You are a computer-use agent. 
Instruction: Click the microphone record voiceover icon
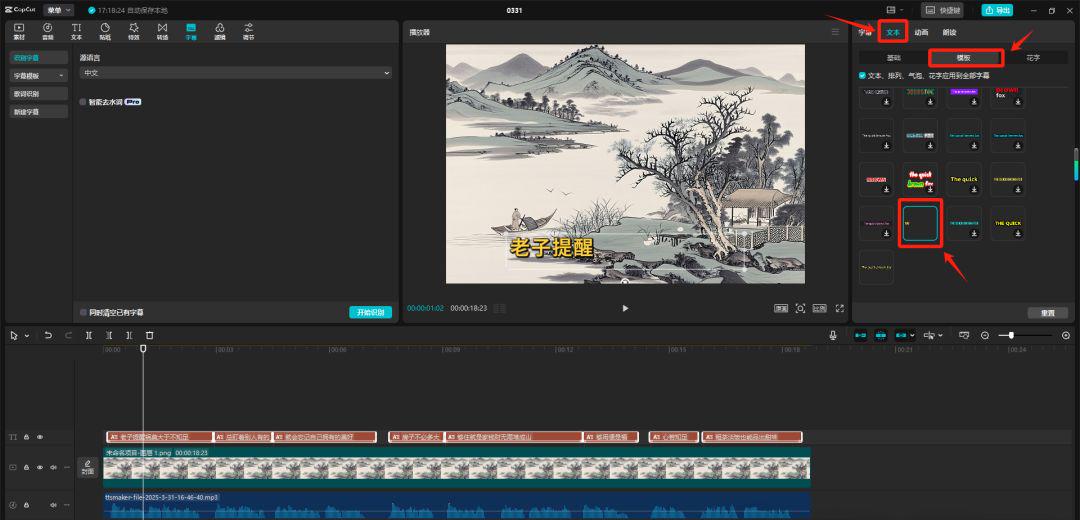(x=833, y=335)
